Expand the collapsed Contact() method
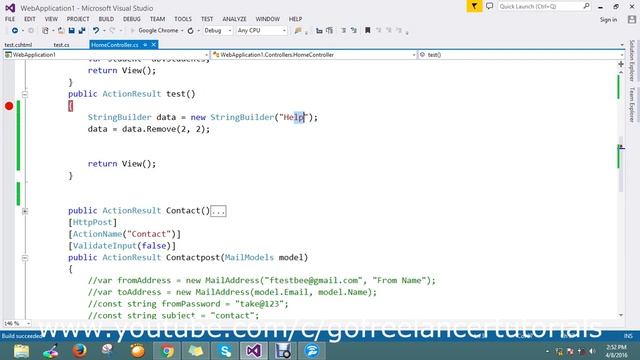Viewport: 640px width, 360px height. [25, 211]
